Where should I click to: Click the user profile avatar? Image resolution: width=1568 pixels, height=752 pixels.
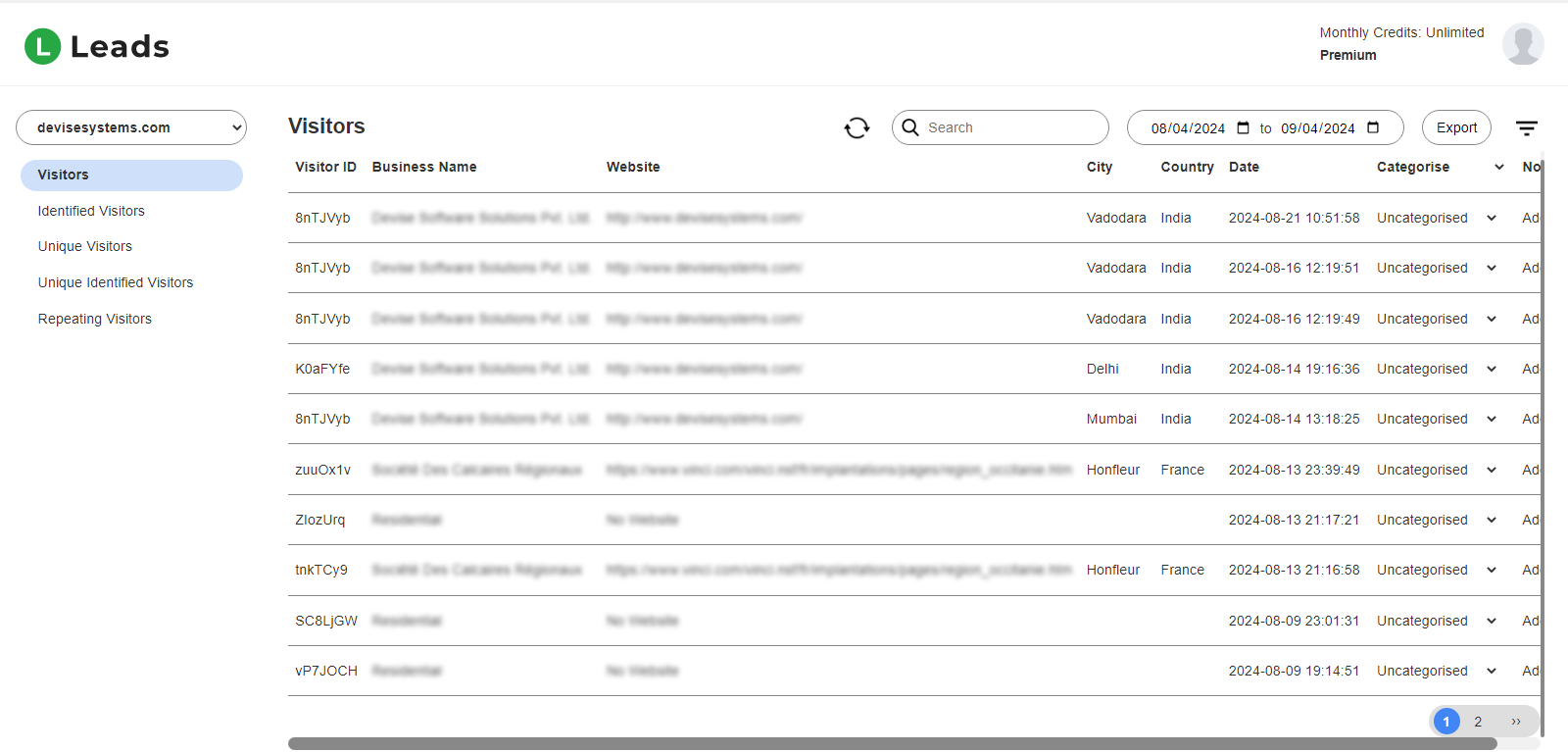[x=1522, y=44]
